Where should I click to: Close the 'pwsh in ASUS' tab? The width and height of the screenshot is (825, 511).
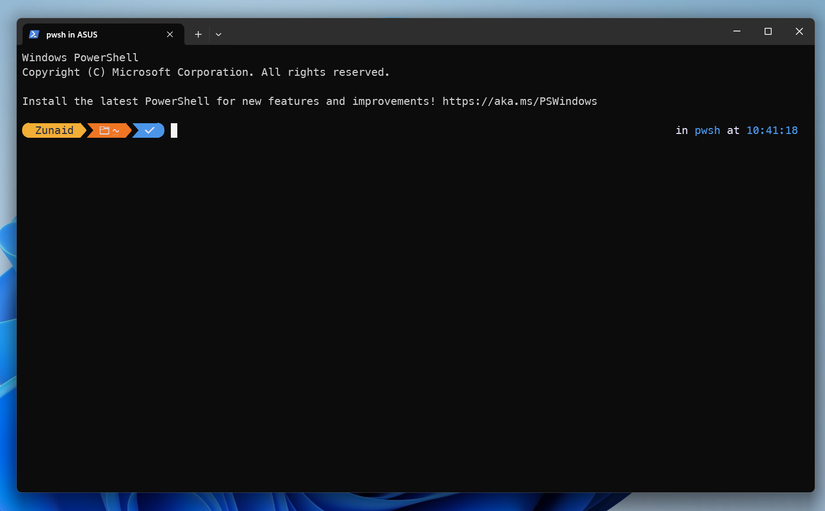(x=170, y=34)
